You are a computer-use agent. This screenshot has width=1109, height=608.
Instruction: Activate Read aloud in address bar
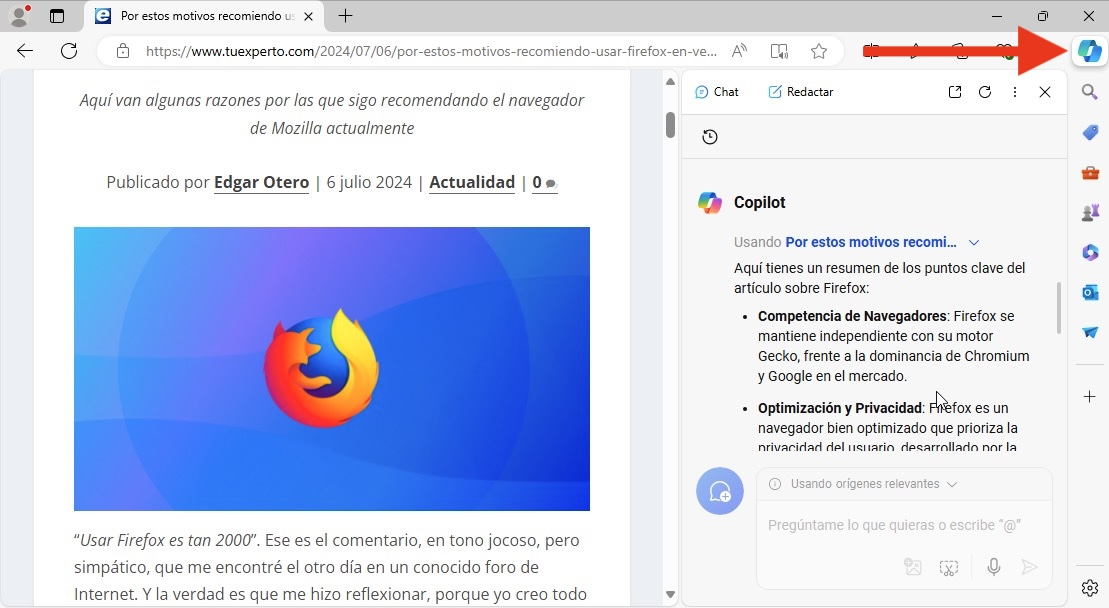point(739,51)
